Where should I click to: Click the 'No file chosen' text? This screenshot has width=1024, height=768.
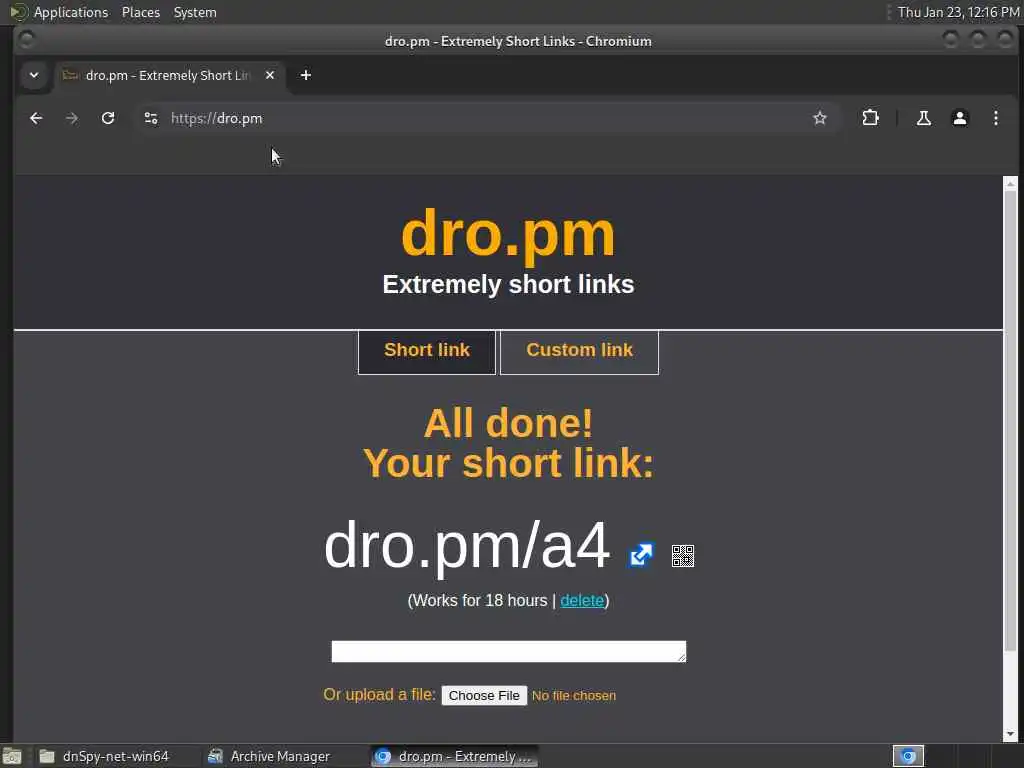tap(573, 696)
